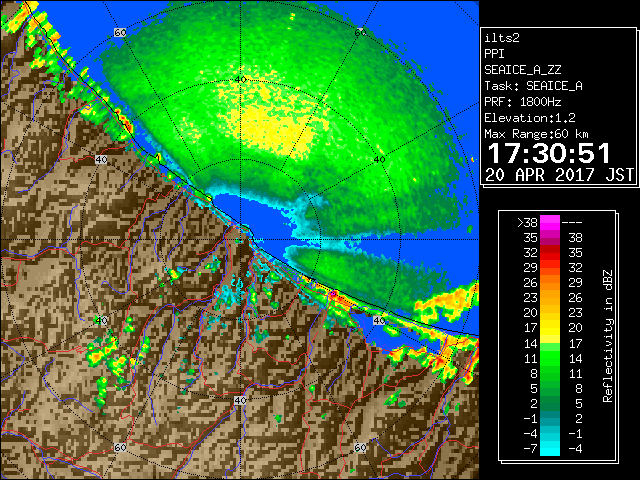Click the '>38' legend value
Screen dimensions: 640x480
[x=527, y=223]
